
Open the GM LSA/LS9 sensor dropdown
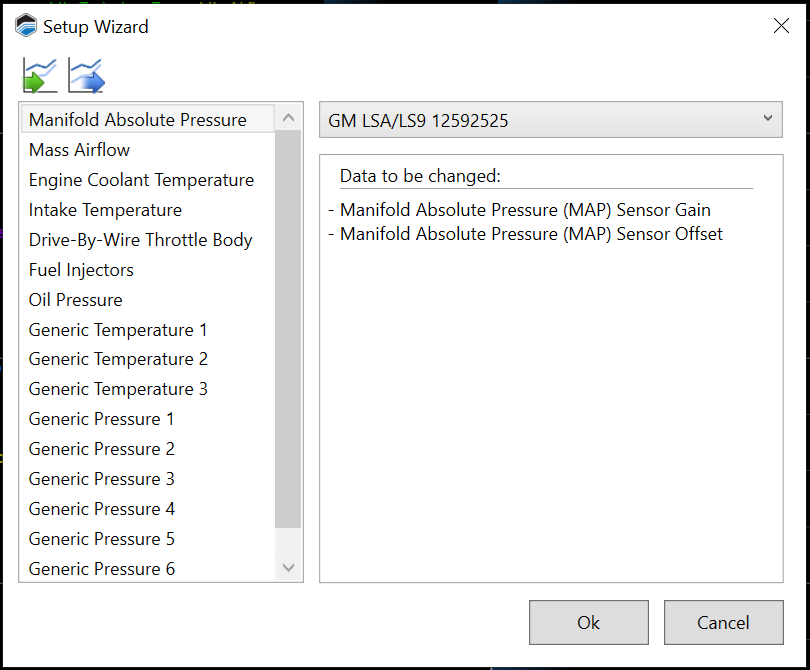click(x=550, y=120)
